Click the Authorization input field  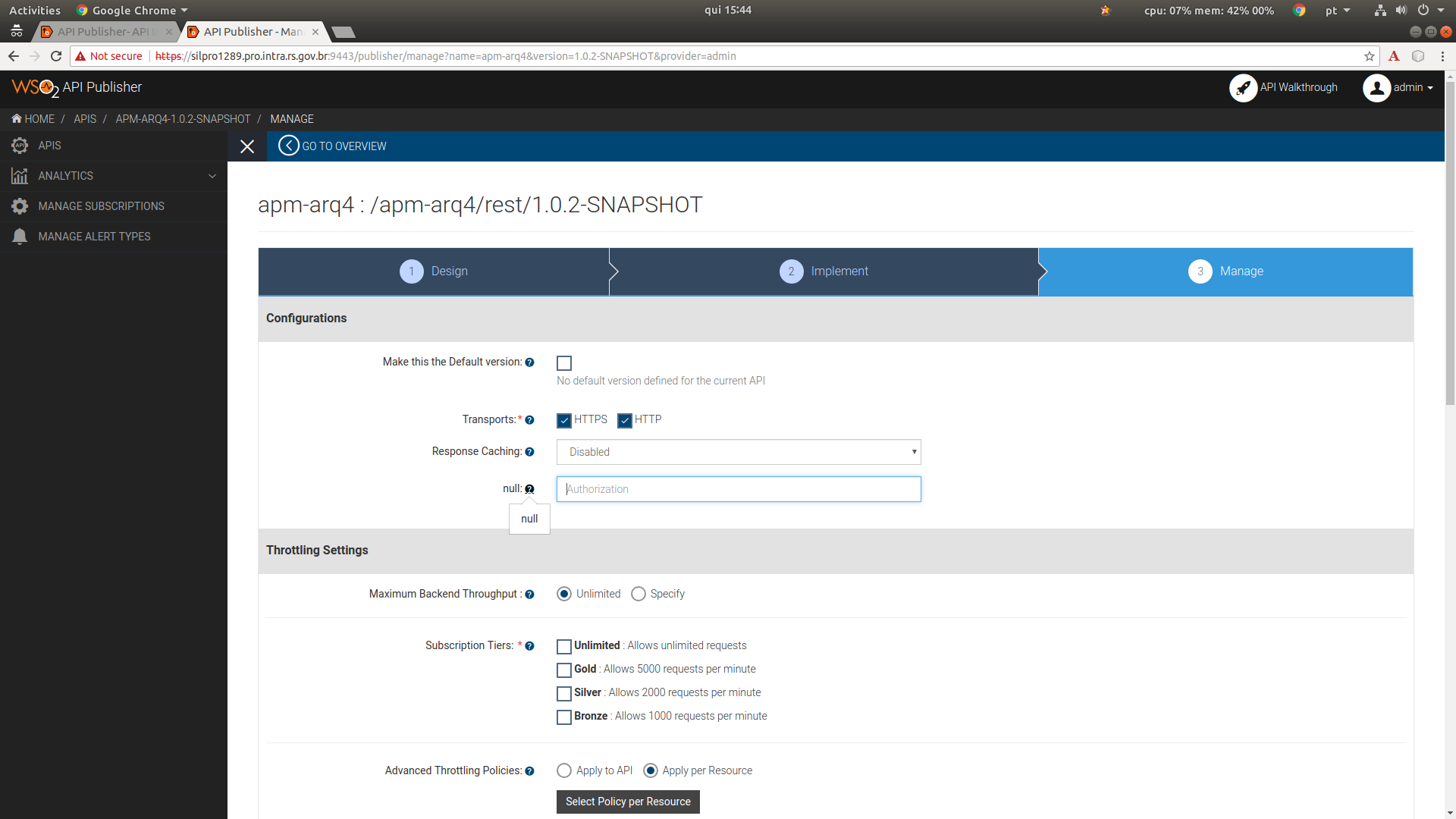739,489
